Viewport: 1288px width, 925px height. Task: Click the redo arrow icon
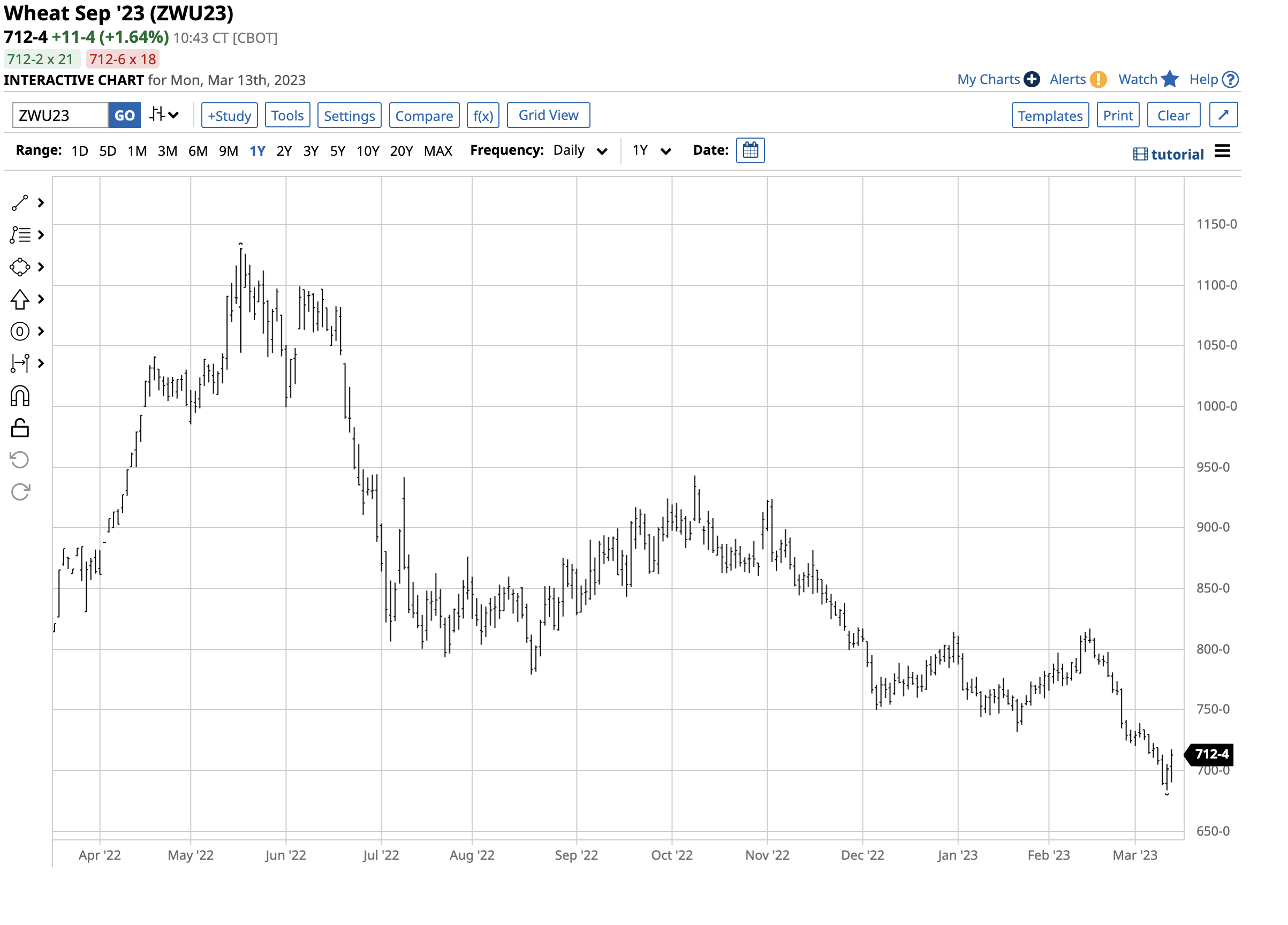click(x=20, y=492)
